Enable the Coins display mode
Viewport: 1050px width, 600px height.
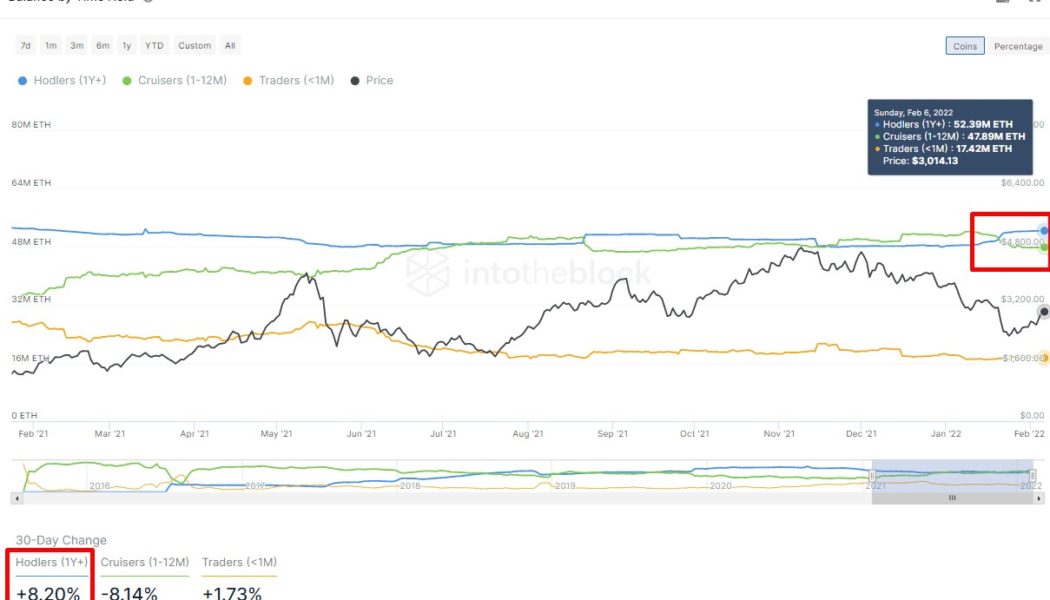pyautogui.click(x=965, y=46)
